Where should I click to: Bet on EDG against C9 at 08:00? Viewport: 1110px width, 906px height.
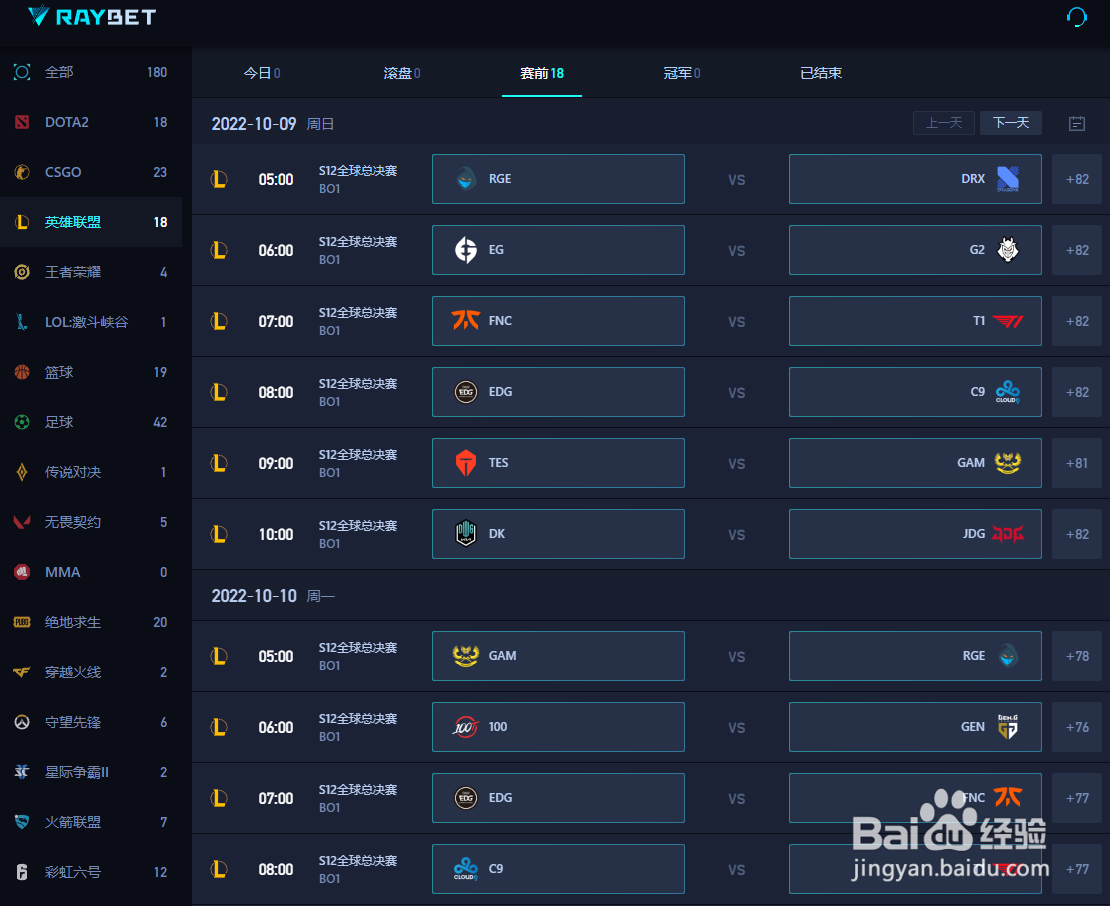(x=558, y=392)
